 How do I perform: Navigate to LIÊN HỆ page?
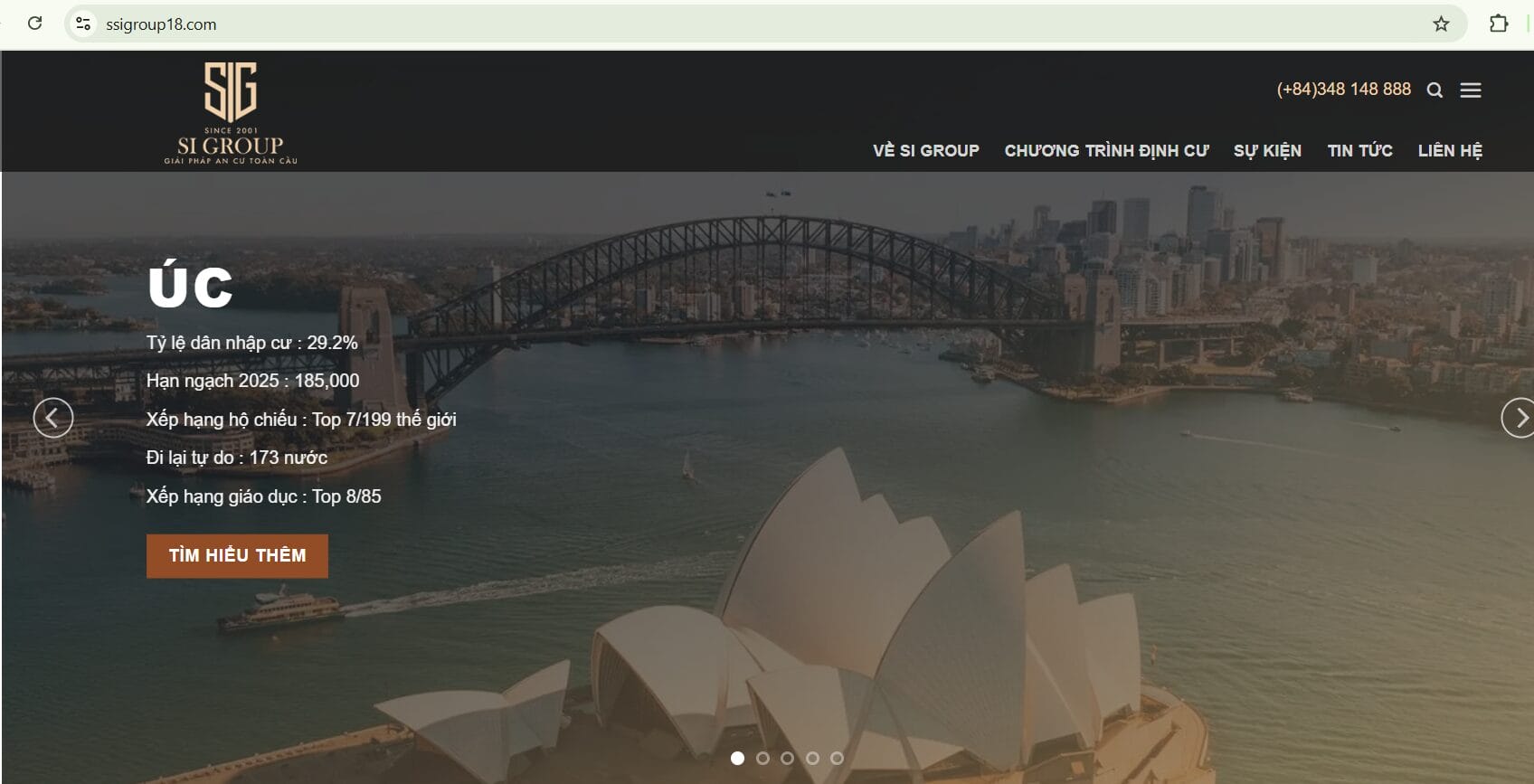click(x=1450, y=150)
